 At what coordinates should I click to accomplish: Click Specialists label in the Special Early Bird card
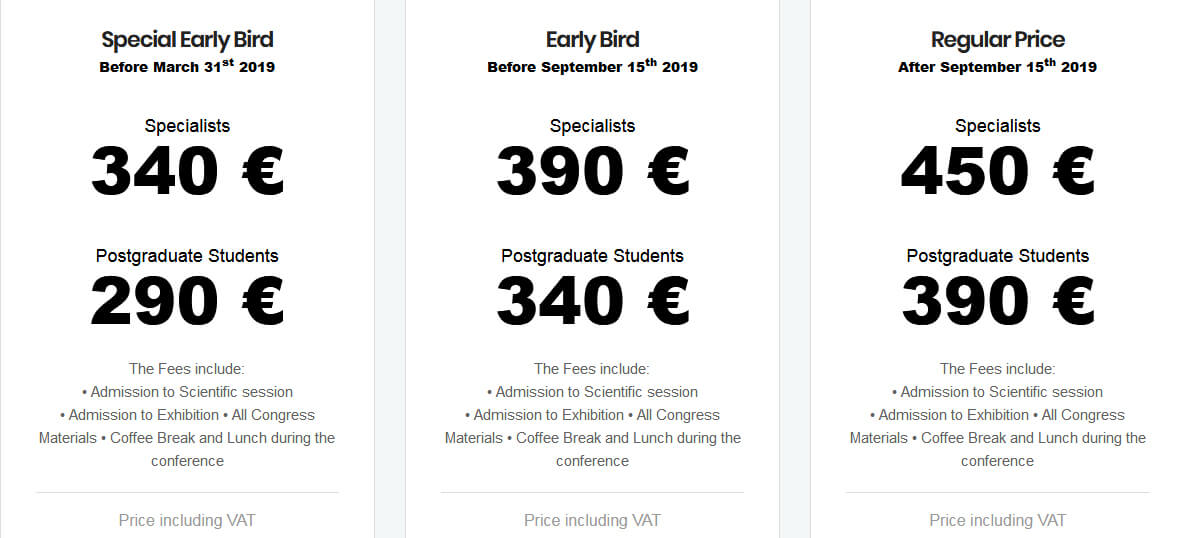[x=187, y=126]
